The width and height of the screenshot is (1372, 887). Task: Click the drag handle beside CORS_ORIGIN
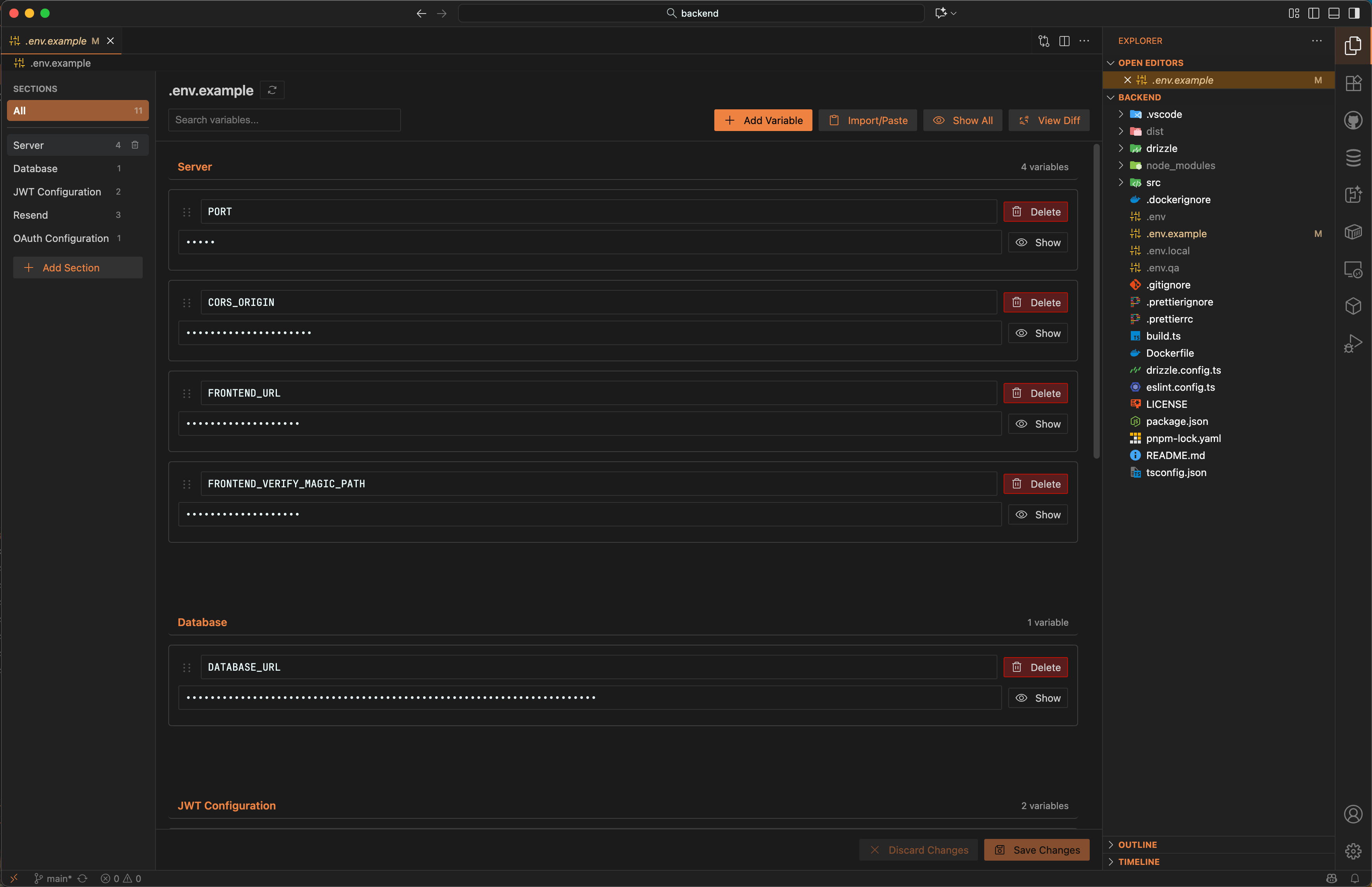coord(187,302)
